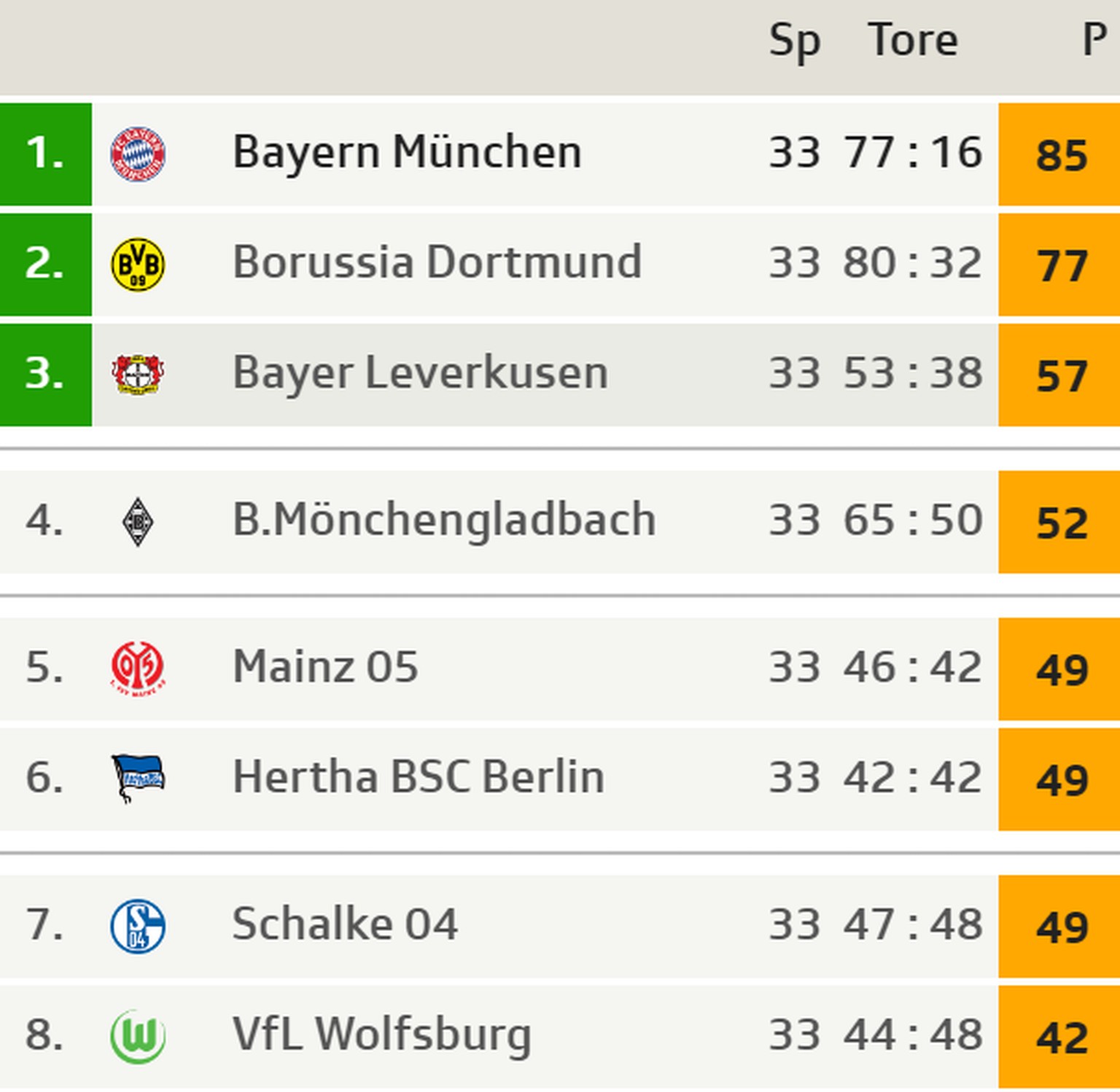Click the orange 52 points cell
This screenshot has width=1120, height=1092.
tap(1061, 523)
